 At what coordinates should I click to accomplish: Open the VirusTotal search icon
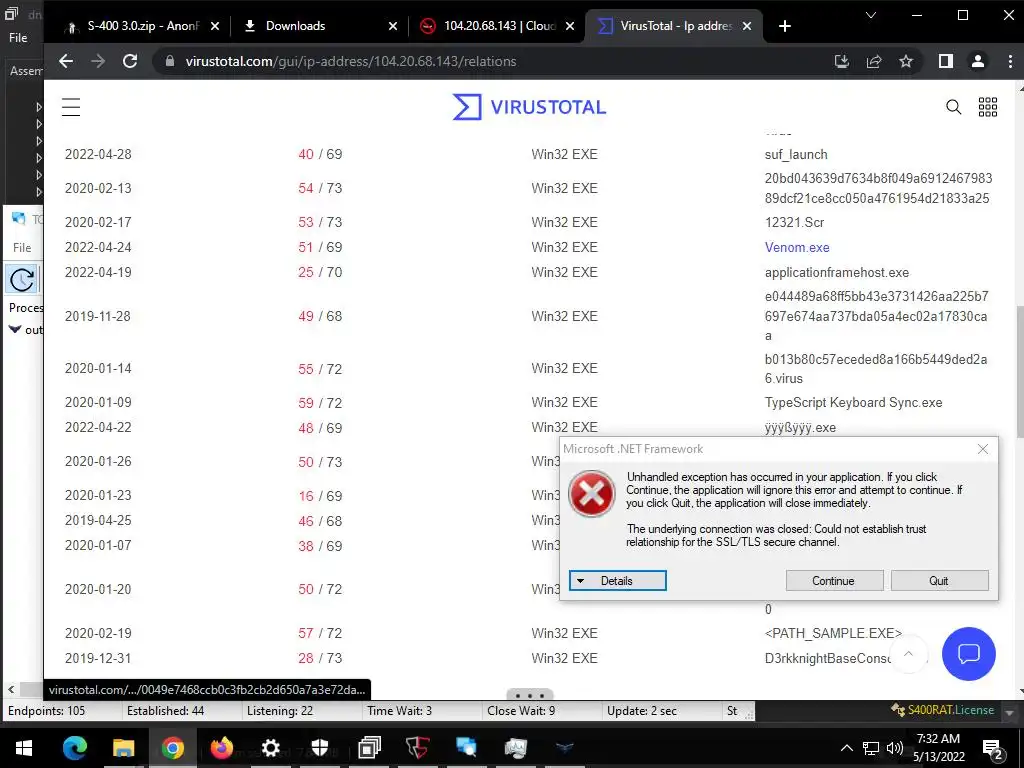click(x=953, y=107)
